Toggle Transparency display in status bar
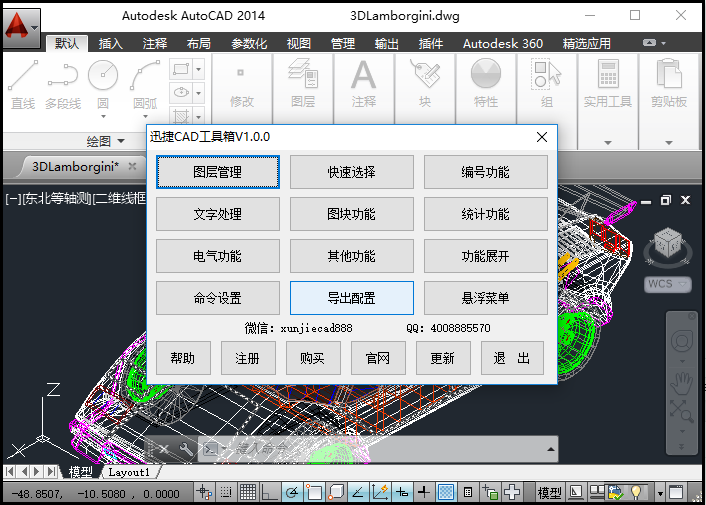 [x=446, y=492]
